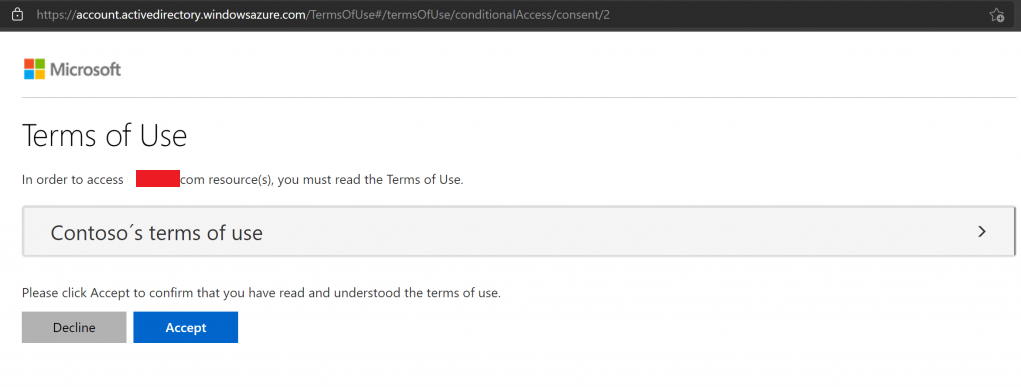Expand Contoso's terms of use panel
Screen dimensions: 1021x387
tap(518, 231)
